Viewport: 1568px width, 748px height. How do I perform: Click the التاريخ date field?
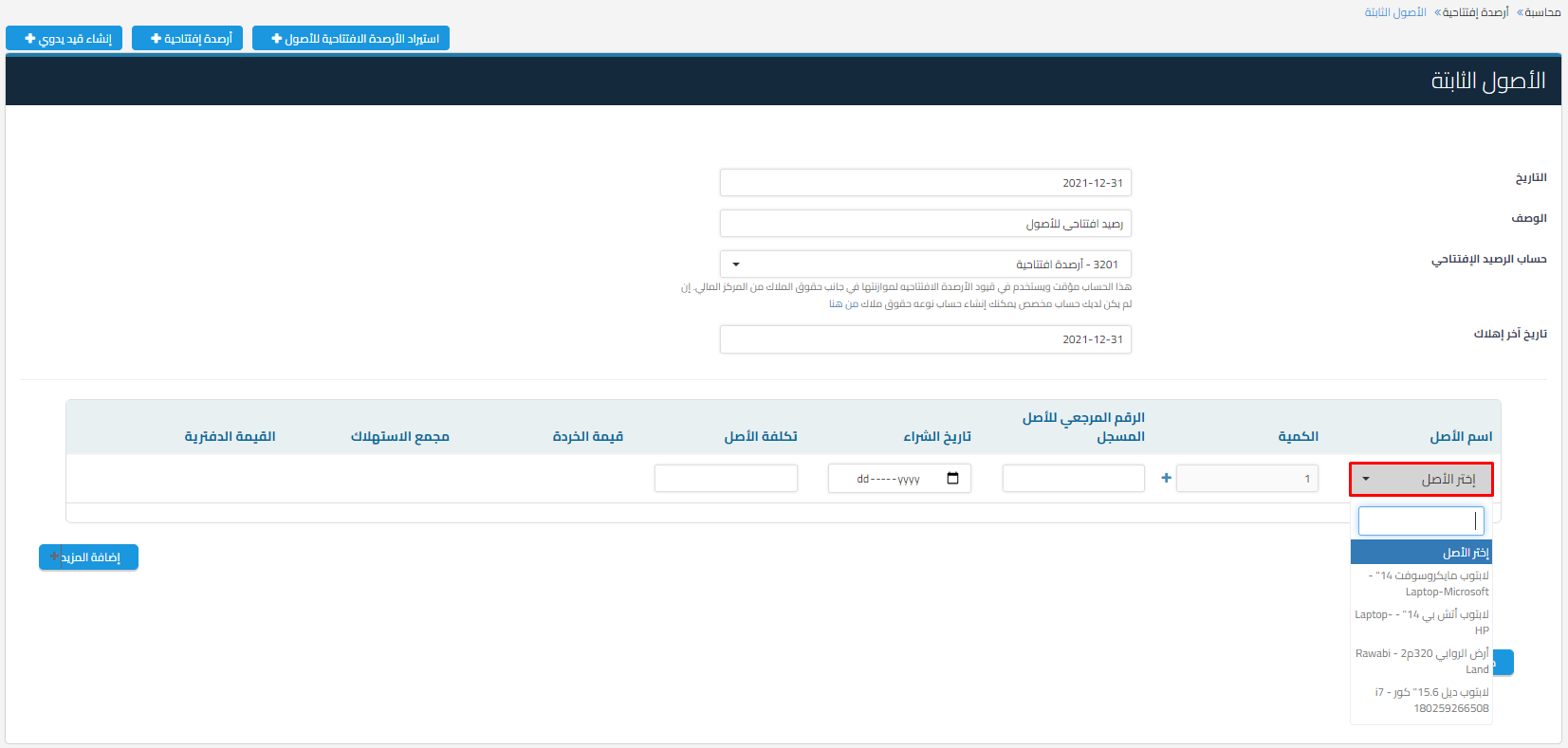tap(925, 183)
